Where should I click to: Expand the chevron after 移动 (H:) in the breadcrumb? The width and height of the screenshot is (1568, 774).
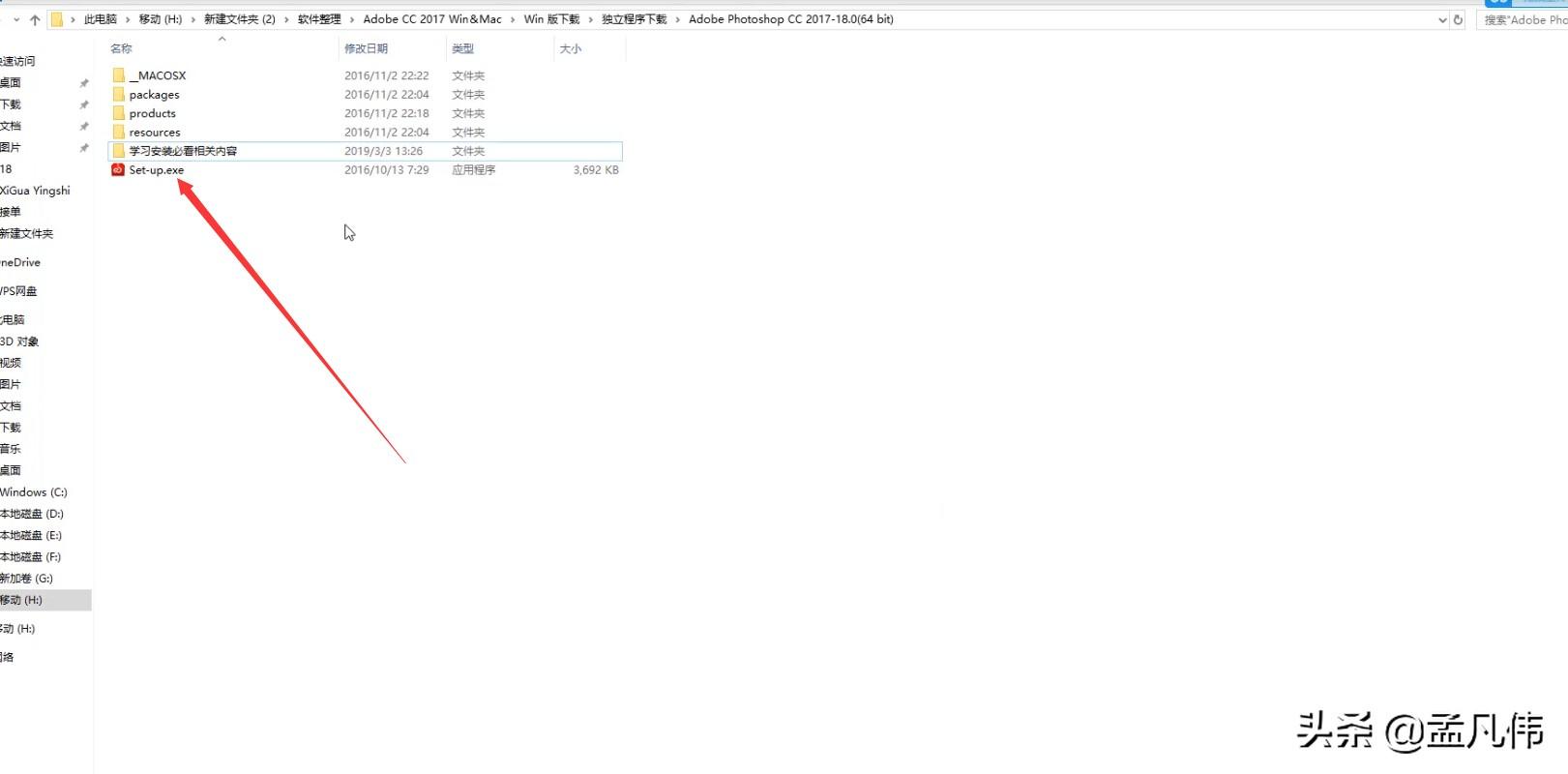192,19
